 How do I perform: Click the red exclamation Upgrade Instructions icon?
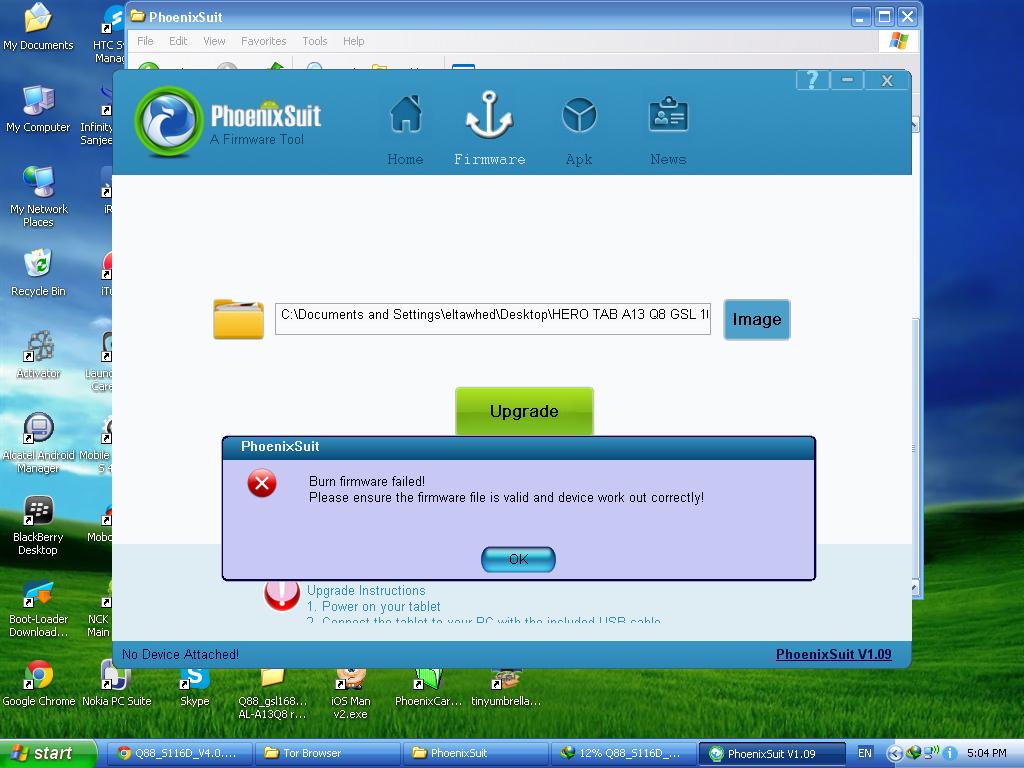(281, 594)
